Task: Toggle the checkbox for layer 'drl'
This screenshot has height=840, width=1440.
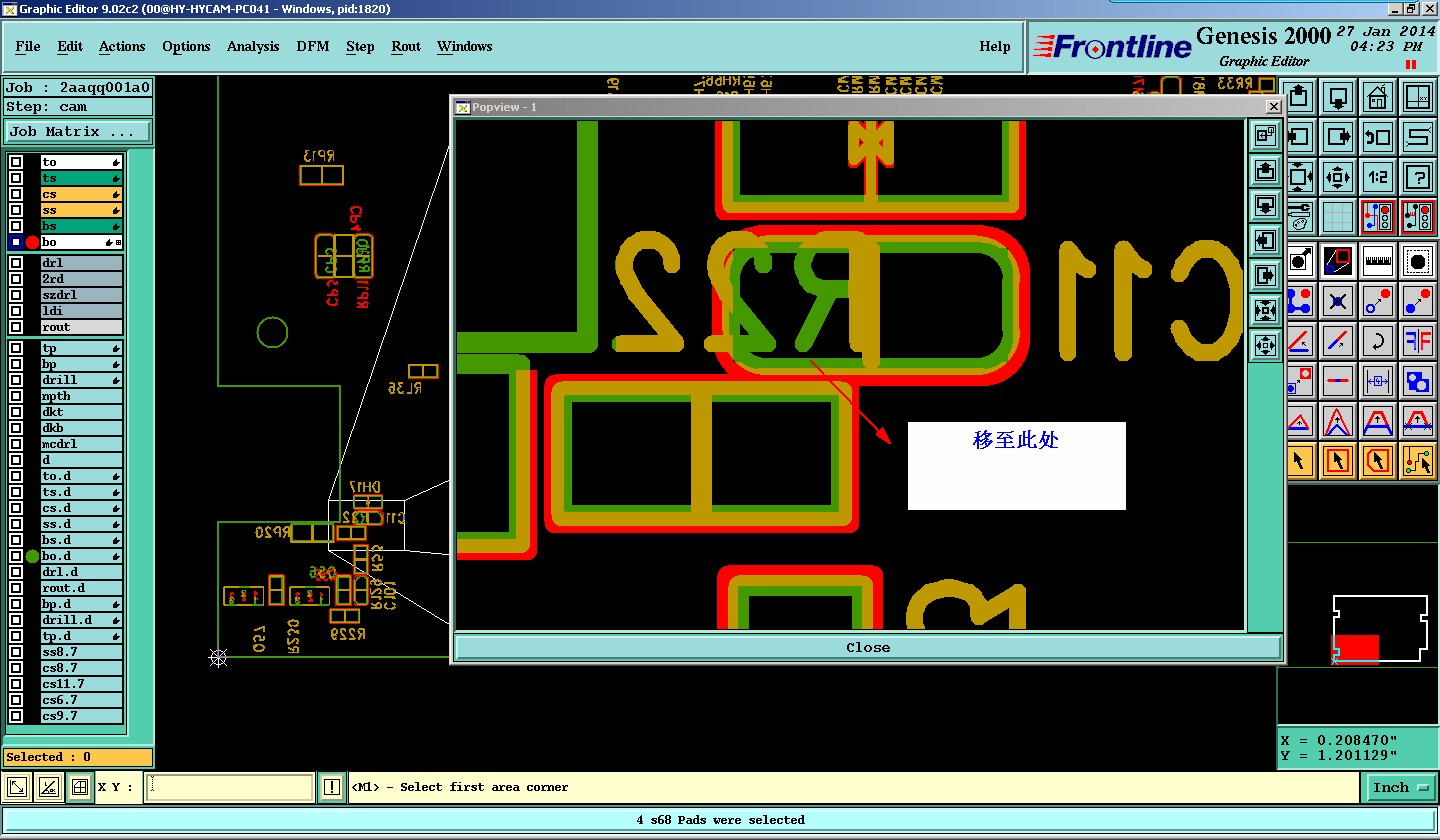Action: [16, 263]
